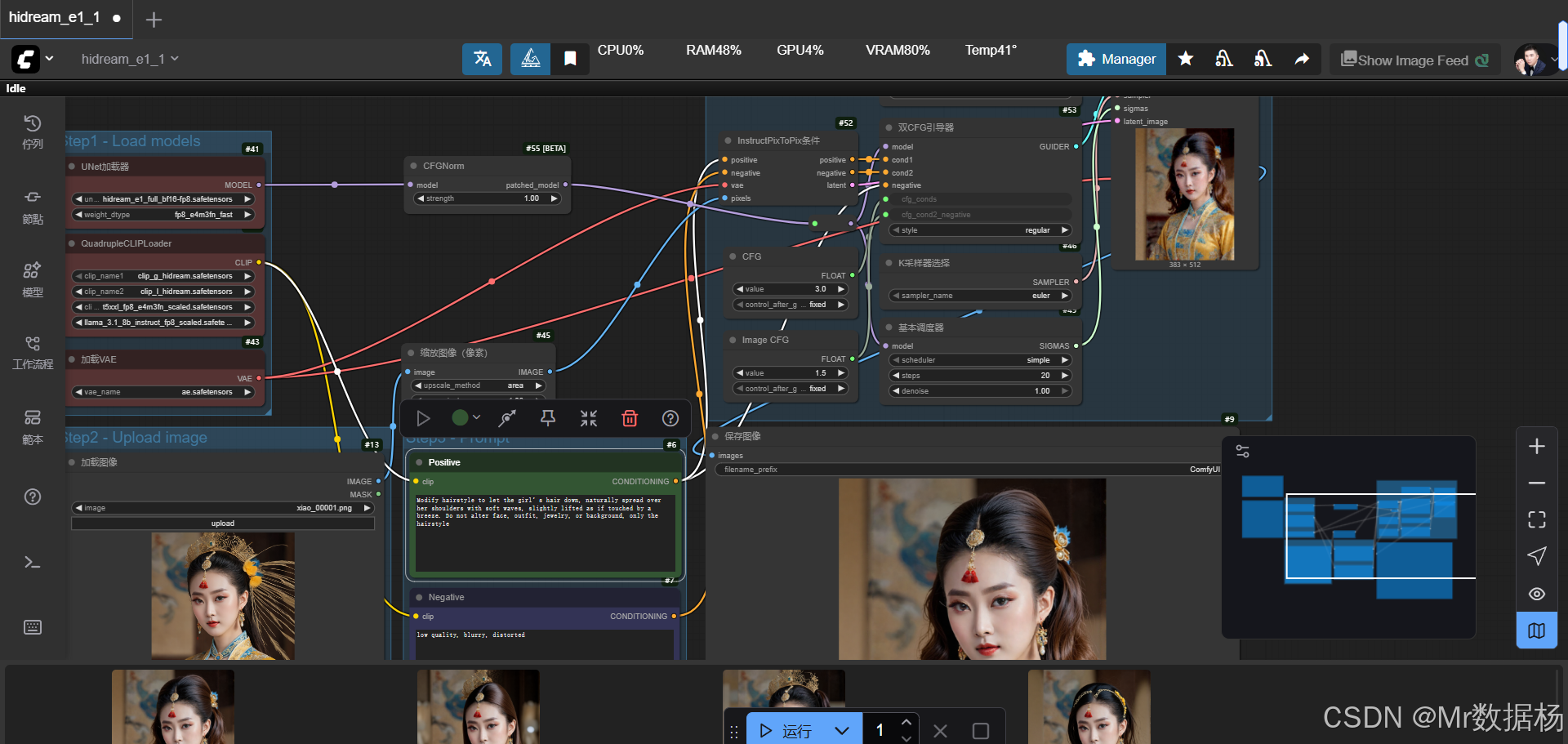Image resolution: width=1568 pixels, height=744 pixels.
Task: Click the sailboat icon in top toolbar
Action: (x=530, y=59)
